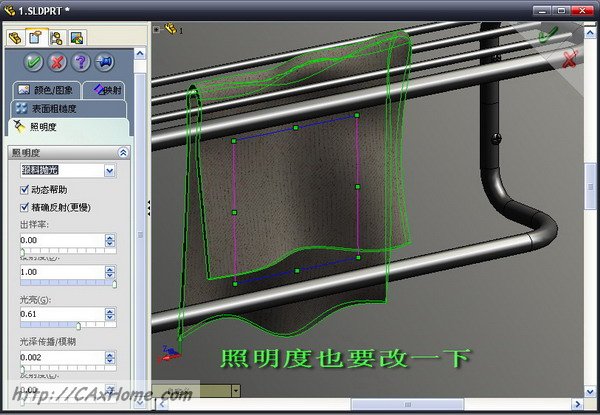
Task: Click the viewport horizontal scroll-left arrow
Action: pyautogui.click(x=162, y=404)
